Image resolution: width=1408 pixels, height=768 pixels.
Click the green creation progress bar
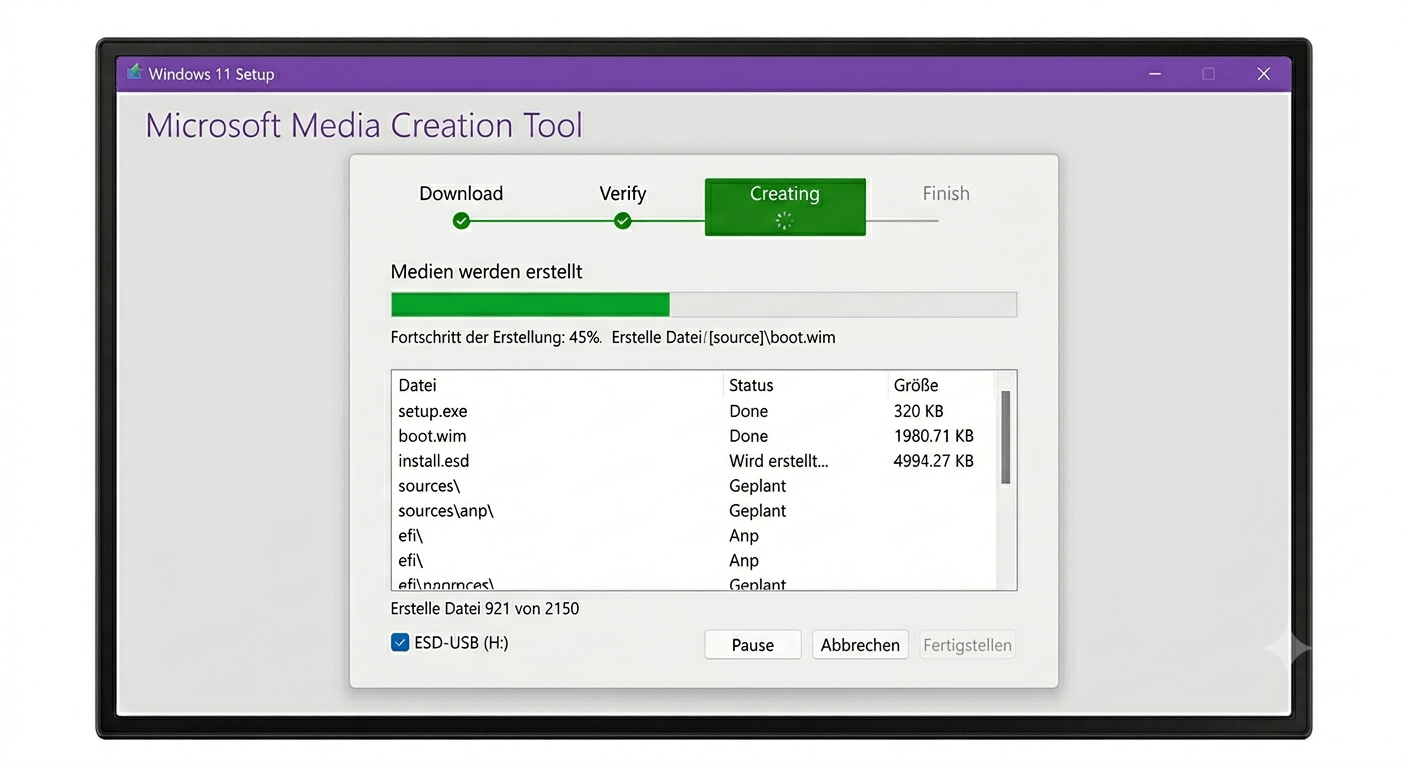(x=704, y=305)
